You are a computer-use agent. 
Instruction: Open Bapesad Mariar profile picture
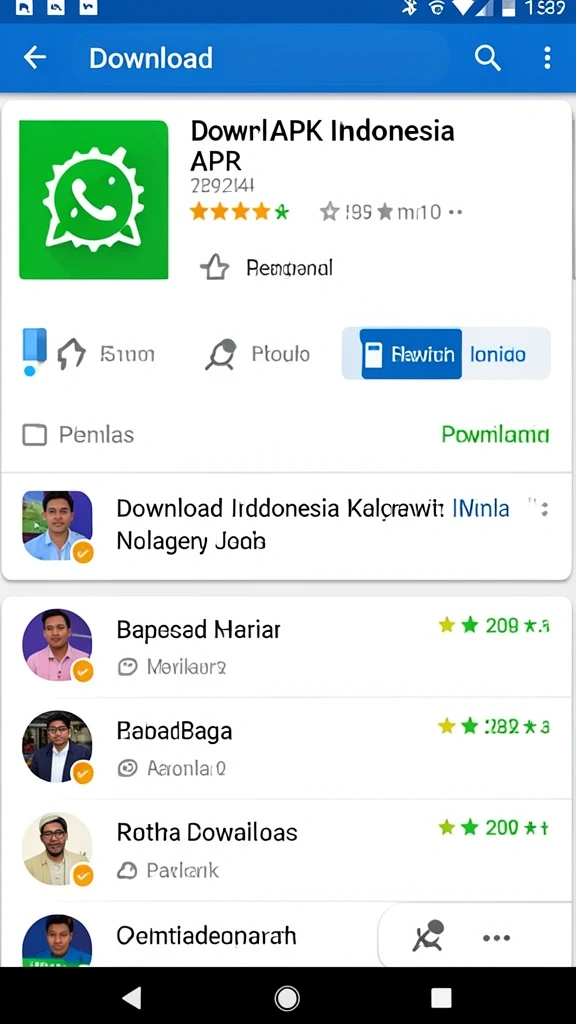pos(57,645)
